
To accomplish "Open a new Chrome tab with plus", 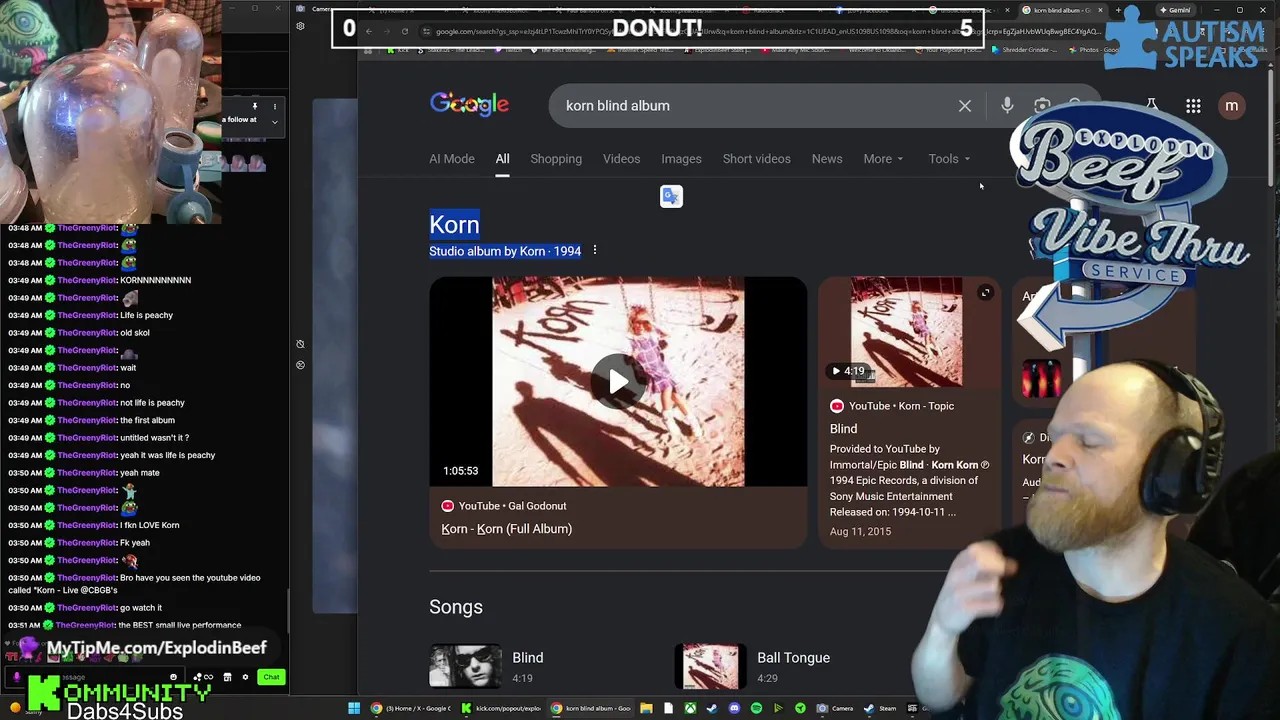I will click(x=1118, y=10).
